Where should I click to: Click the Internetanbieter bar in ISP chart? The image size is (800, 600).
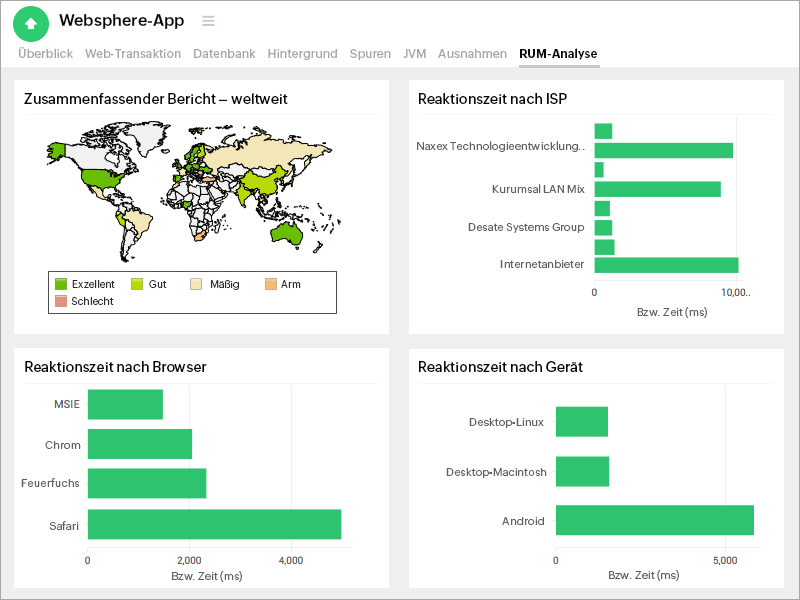tap(665, 265)
